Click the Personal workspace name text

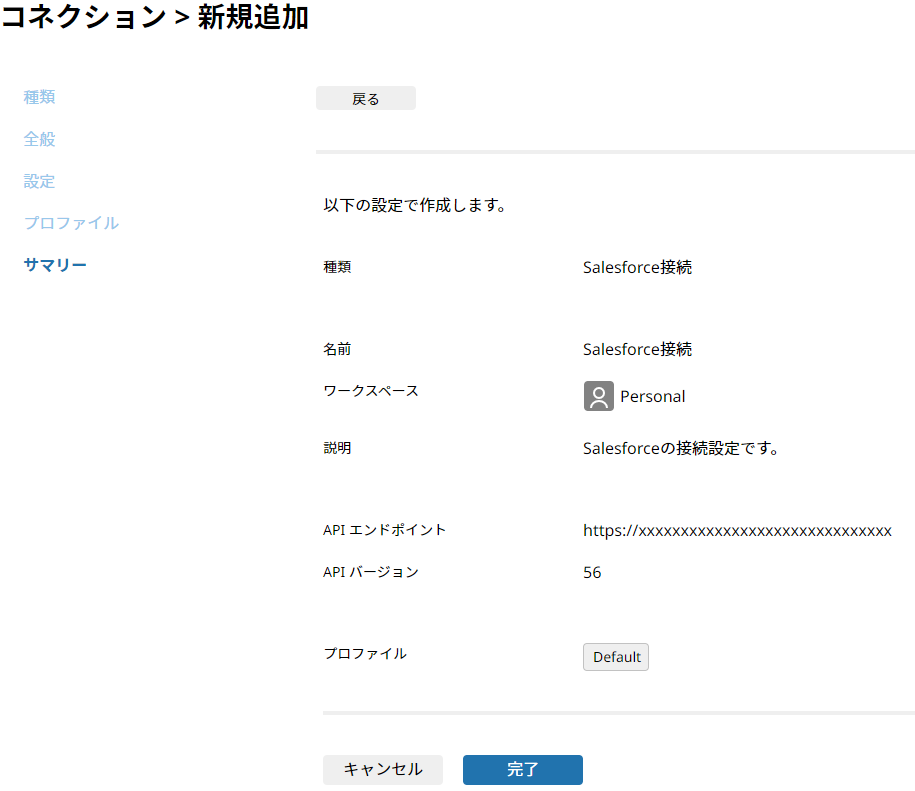click(x=652, y=396)
